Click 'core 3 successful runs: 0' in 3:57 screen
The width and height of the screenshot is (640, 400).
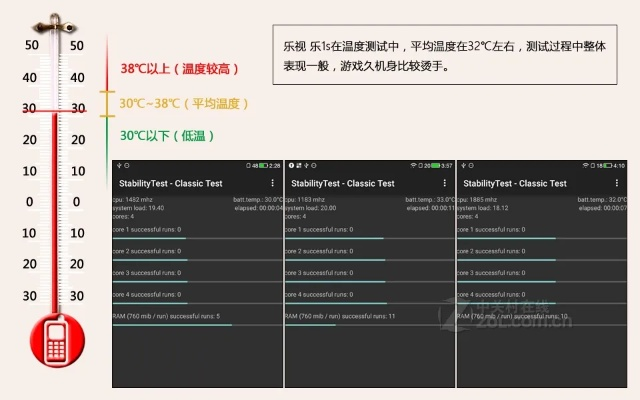pos(319,273)
